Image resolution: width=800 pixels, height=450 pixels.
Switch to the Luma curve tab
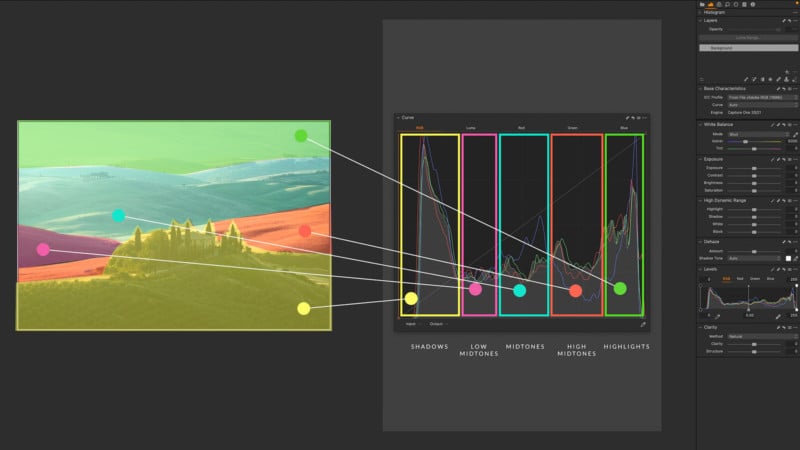[471, 128]
